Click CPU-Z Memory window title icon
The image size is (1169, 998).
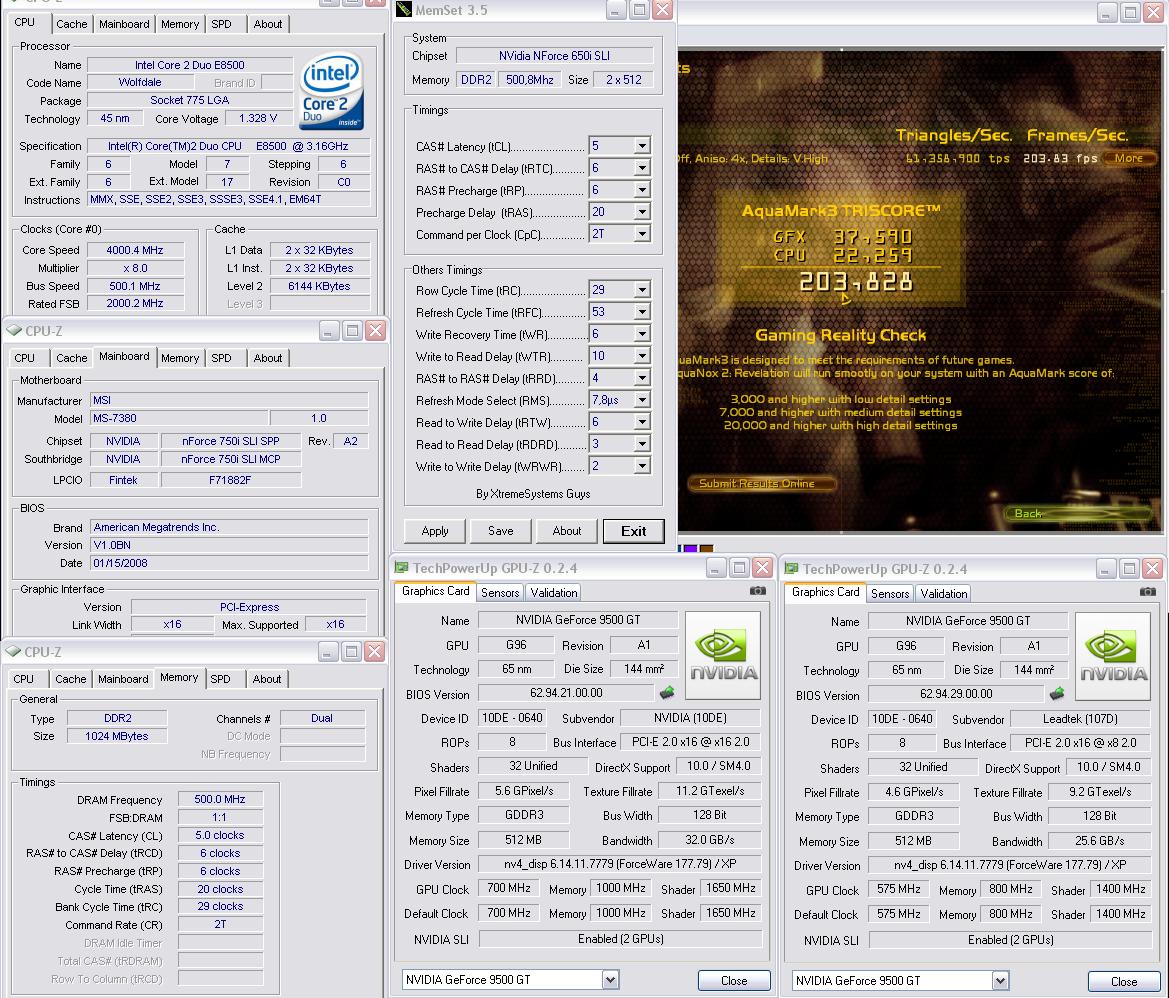click(x=13, y=651)
